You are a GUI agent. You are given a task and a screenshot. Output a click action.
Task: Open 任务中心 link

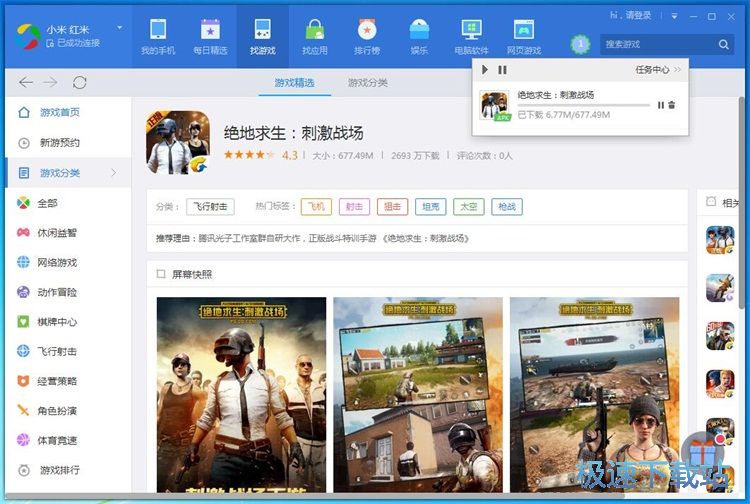point(657,70)
